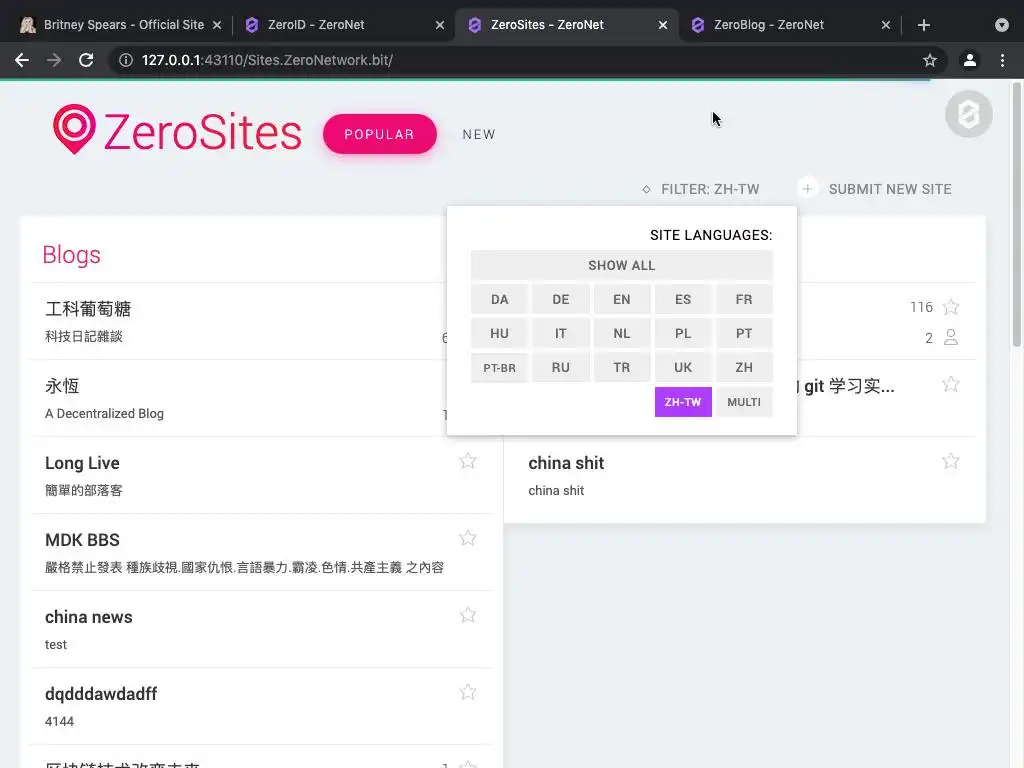Star the china shit site
Viewport: 1024px width, 768px height.
point(951,461)
